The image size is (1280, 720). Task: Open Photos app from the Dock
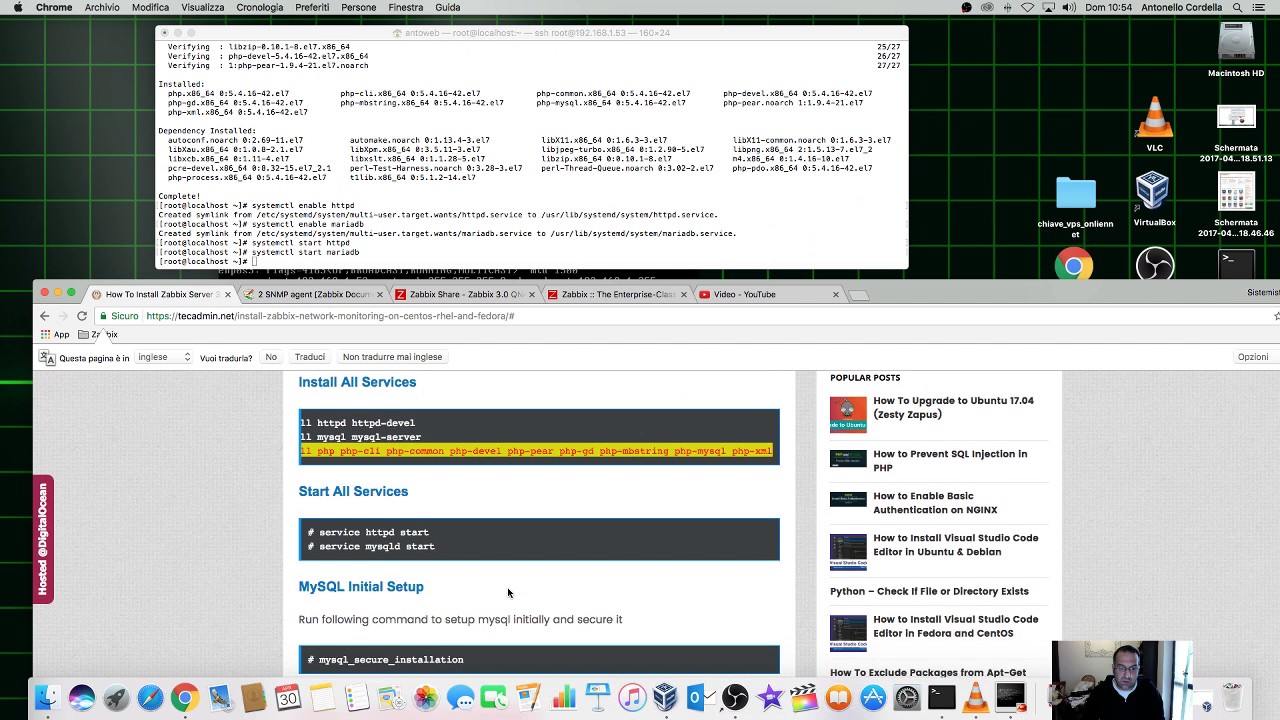point(426,698)
